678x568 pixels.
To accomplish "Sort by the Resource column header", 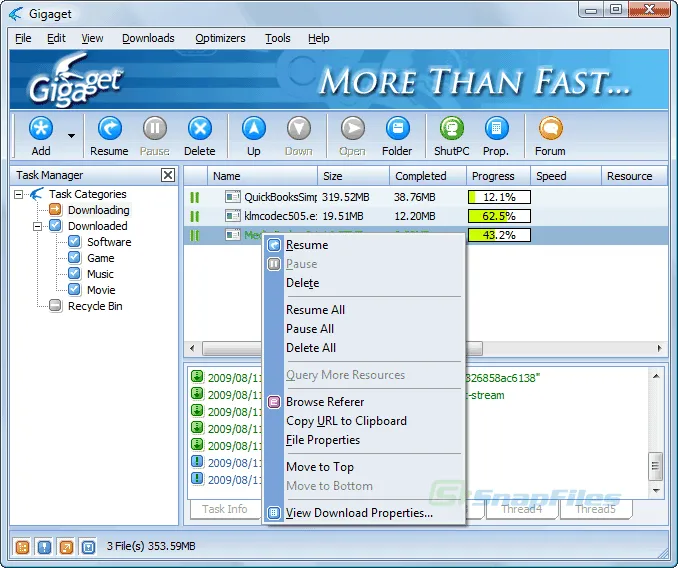I will pyautogui.click(x=634, y=176).
